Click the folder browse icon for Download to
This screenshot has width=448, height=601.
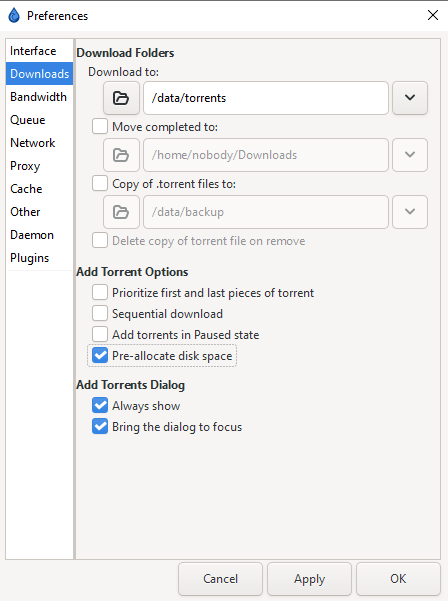pos(121,98)
